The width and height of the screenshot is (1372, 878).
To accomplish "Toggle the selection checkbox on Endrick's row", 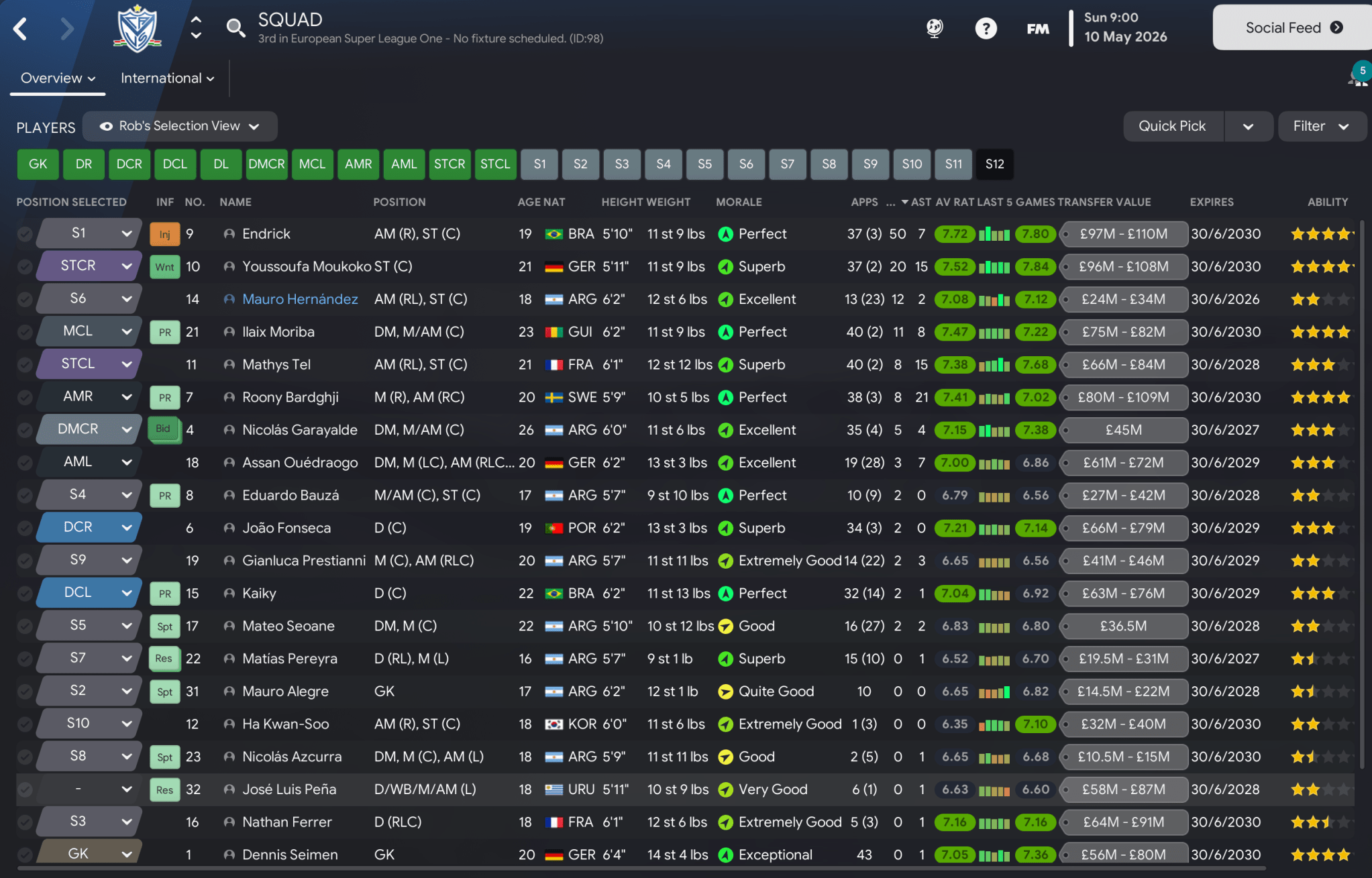I will [23, 233].
